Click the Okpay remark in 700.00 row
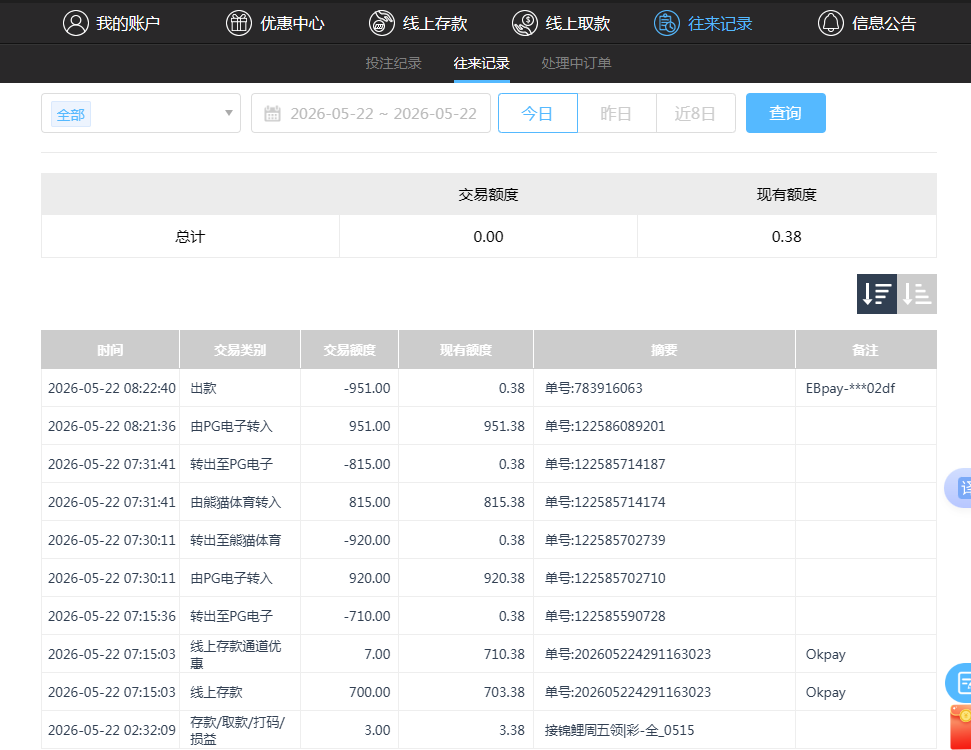The width and height of the screenshot is (971, 750). tap(825, 692)
